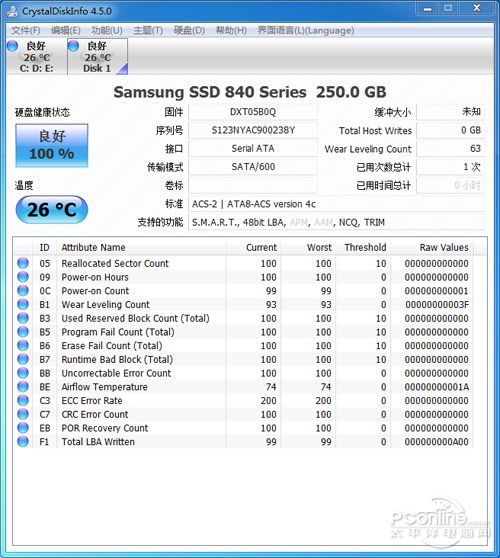The width and height of the screenshot is (500, 558).
Task: Click the 已用时间总计 value 0 小时
Action: [450, 185]
